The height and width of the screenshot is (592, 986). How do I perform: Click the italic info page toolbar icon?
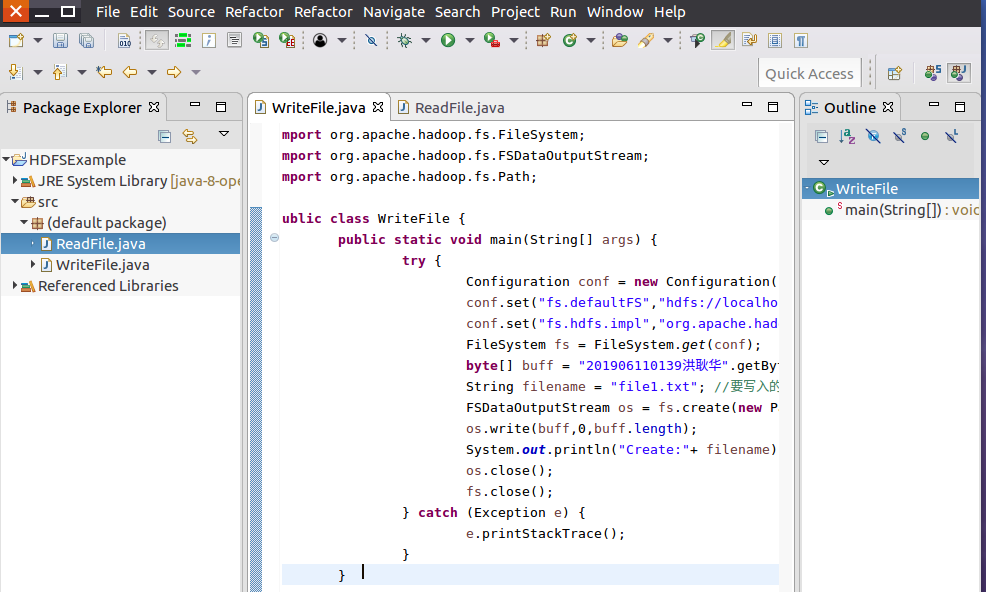209,41
